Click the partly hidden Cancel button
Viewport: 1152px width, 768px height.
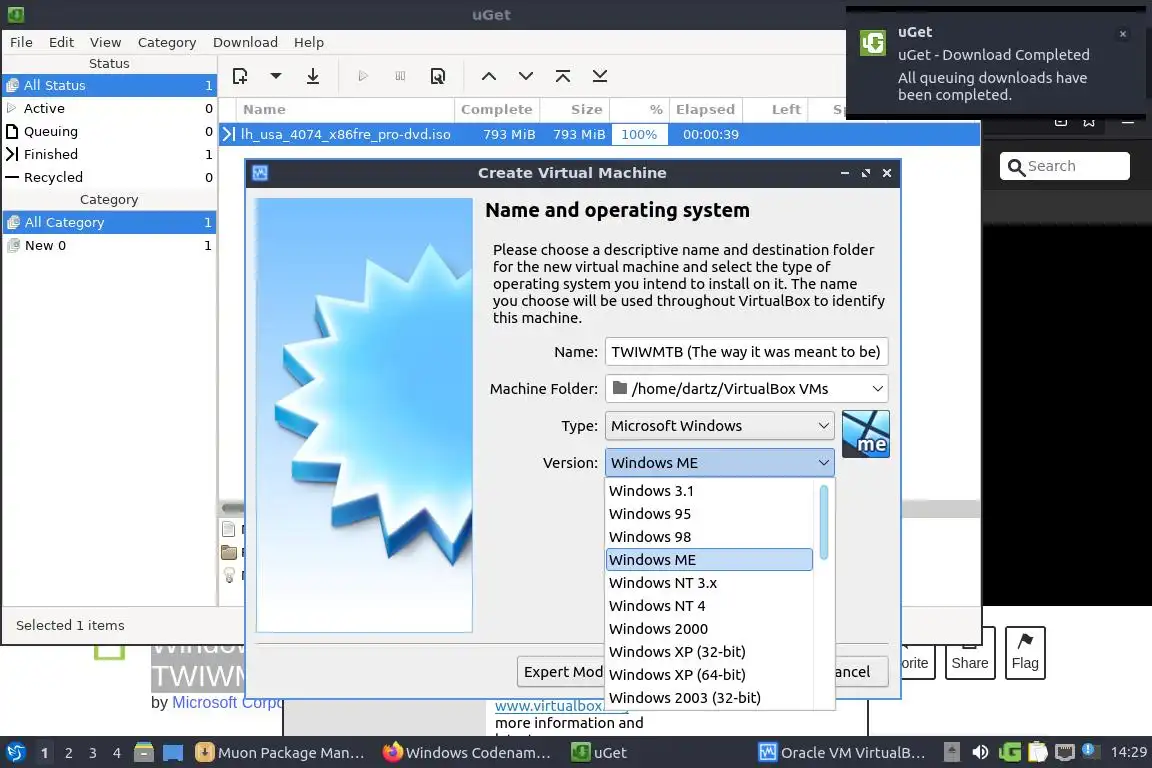tap(861, 672)
